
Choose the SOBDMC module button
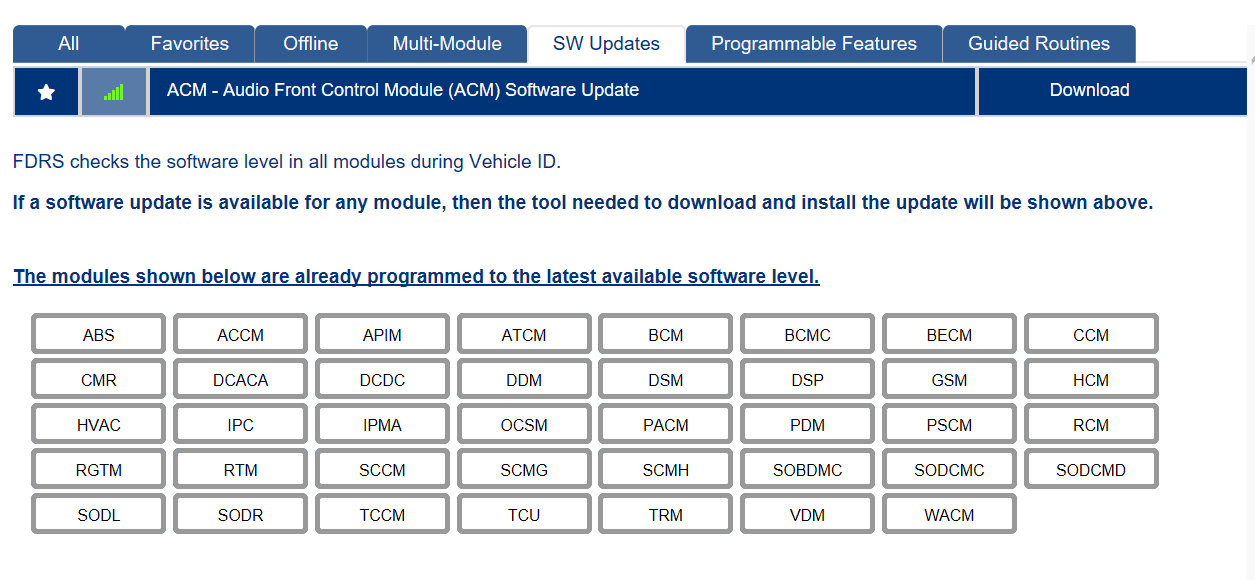pyautogui.click(x=807, y=469)
